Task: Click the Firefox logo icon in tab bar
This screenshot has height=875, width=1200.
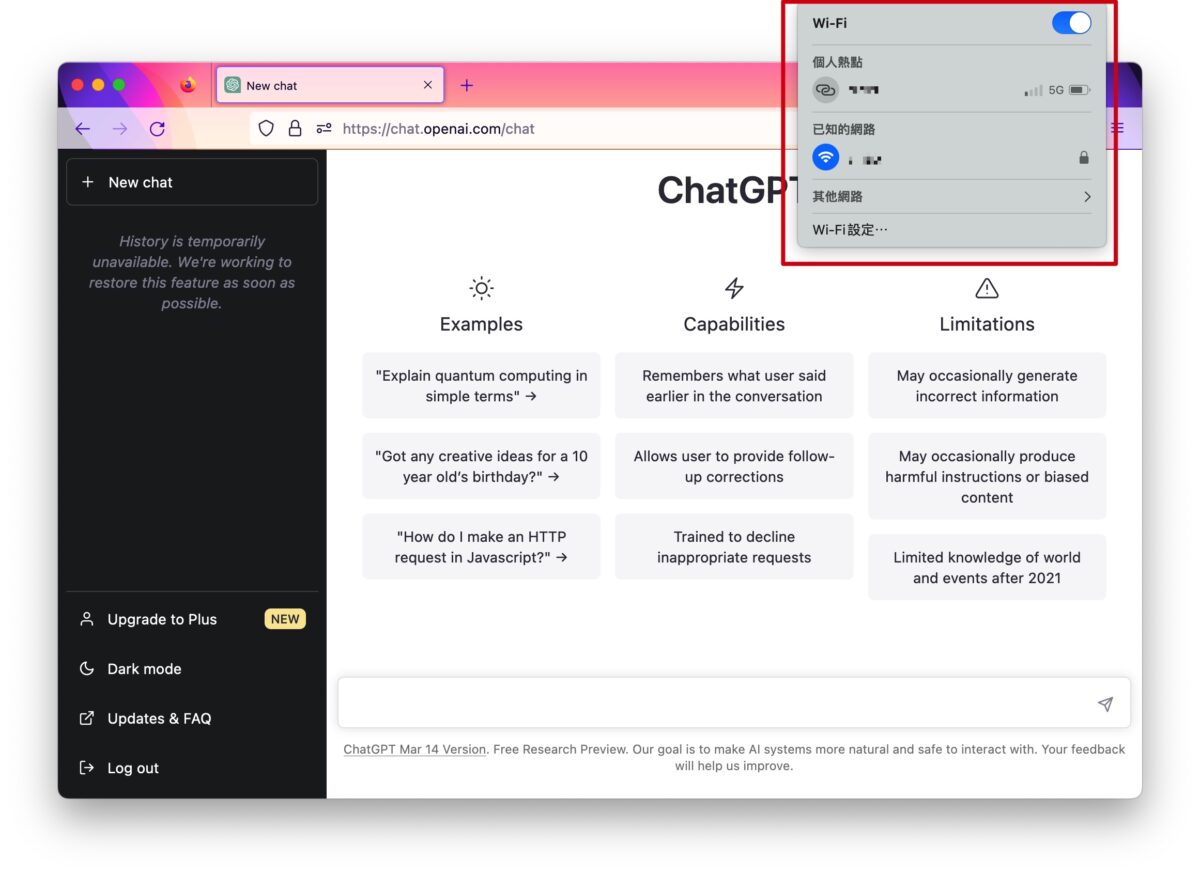Action: pos(188,85)
